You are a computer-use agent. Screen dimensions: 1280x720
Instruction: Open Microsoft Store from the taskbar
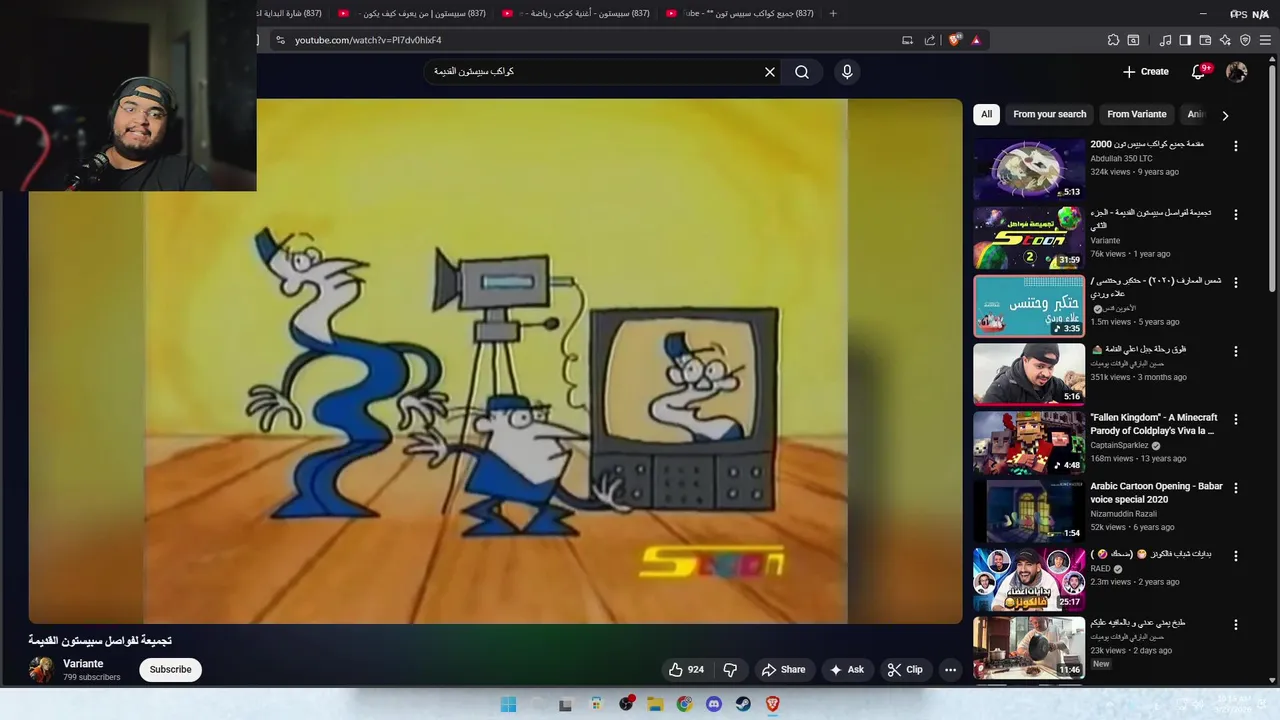[596, 704]
